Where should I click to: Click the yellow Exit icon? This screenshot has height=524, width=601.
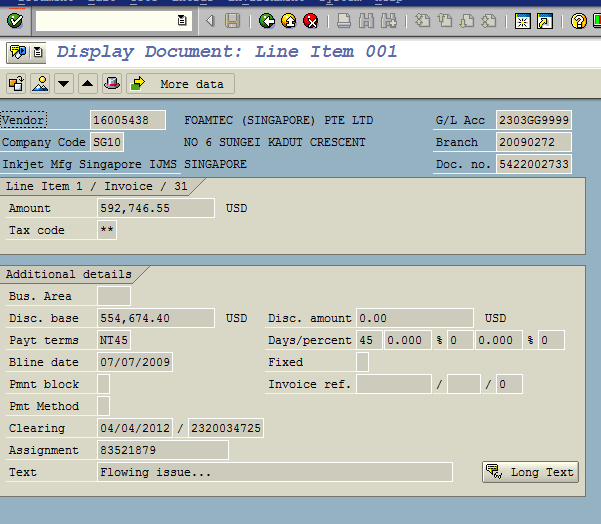(x=289, y=20)
